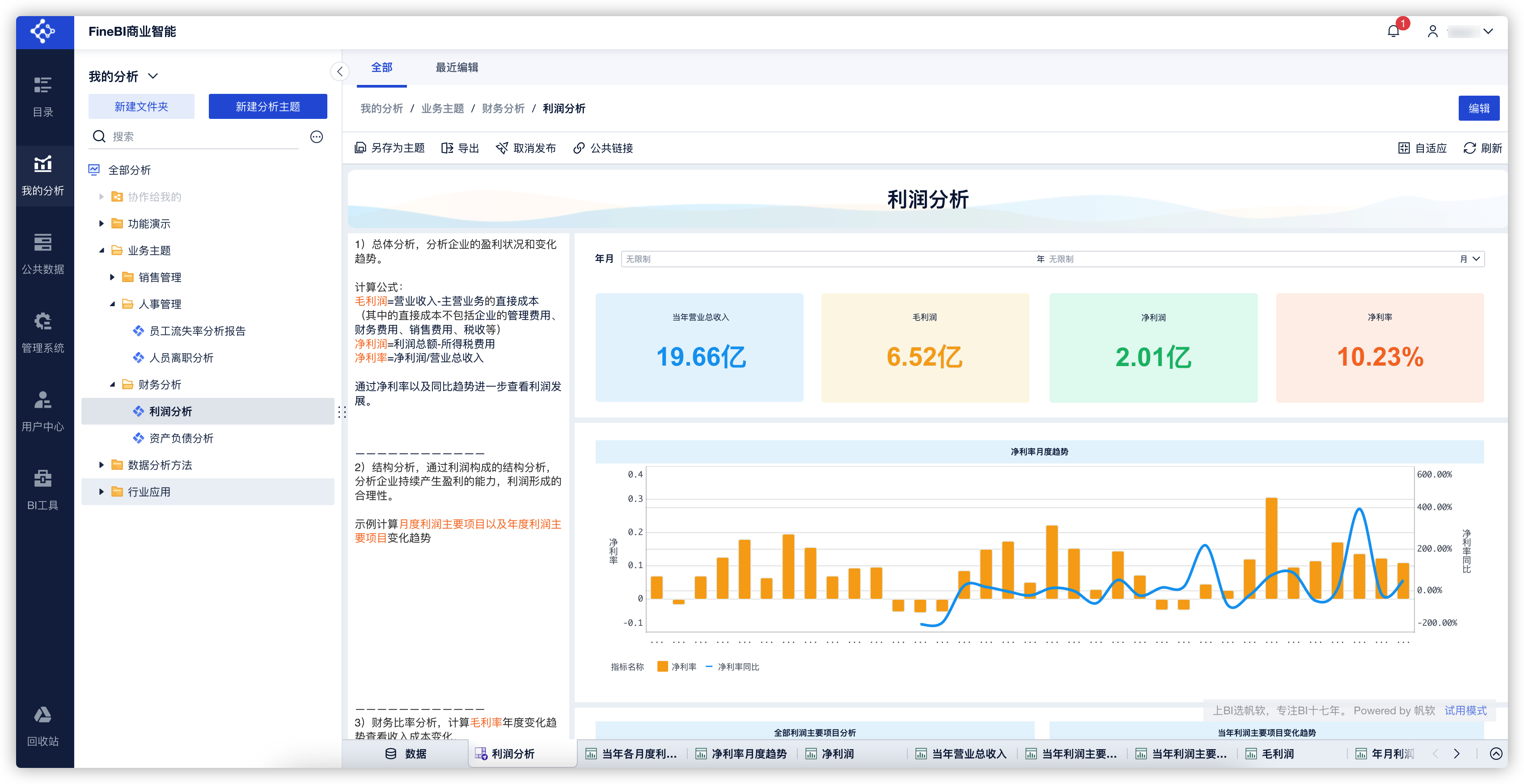Jump to 净利率月度趋势 component tab
The image size is (1524, 784).
point(741,754)
